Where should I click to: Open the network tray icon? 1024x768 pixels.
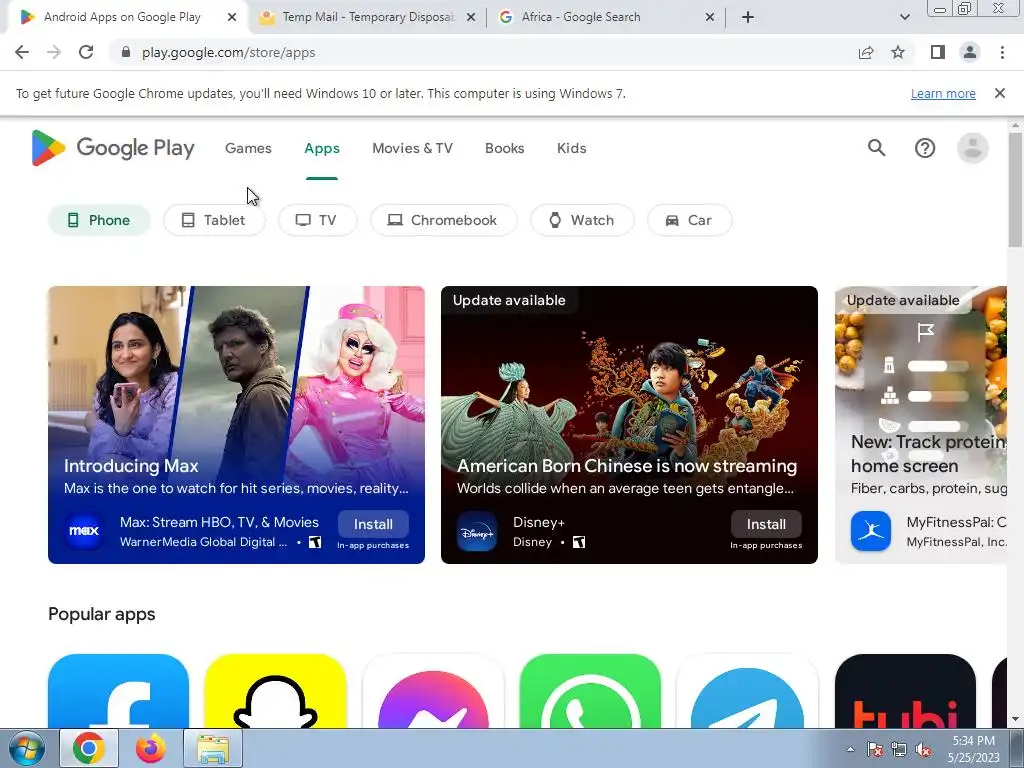(x=899, y=750)
